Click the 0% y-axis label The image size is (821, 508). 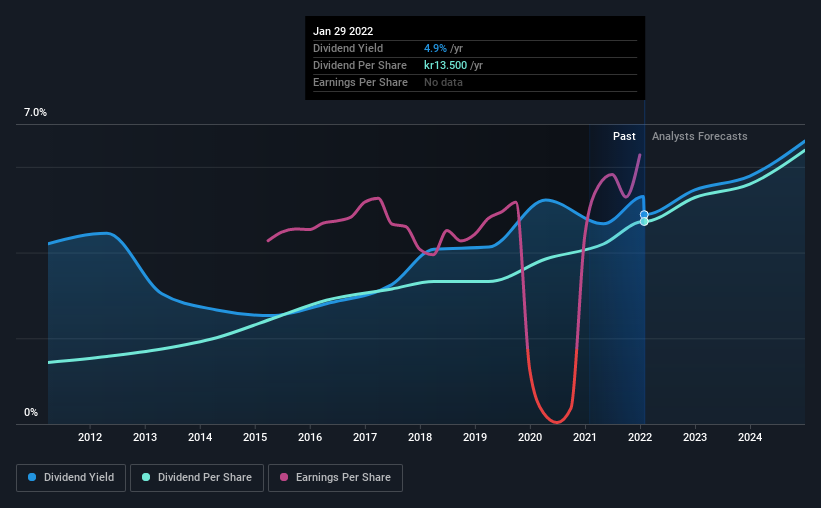pos(31,413)
